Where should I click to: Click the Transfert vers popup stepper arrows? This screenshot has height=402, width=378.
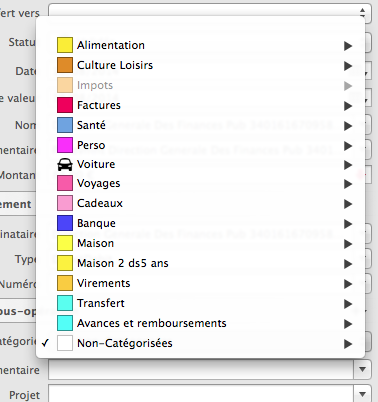[x=363, y=13]
